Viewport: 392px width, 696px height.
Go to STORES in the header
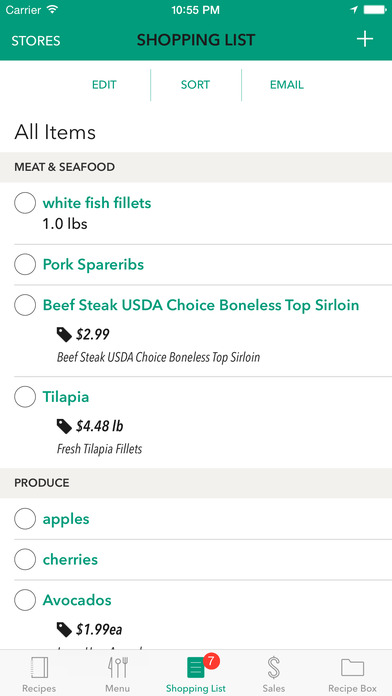(36, 40)
